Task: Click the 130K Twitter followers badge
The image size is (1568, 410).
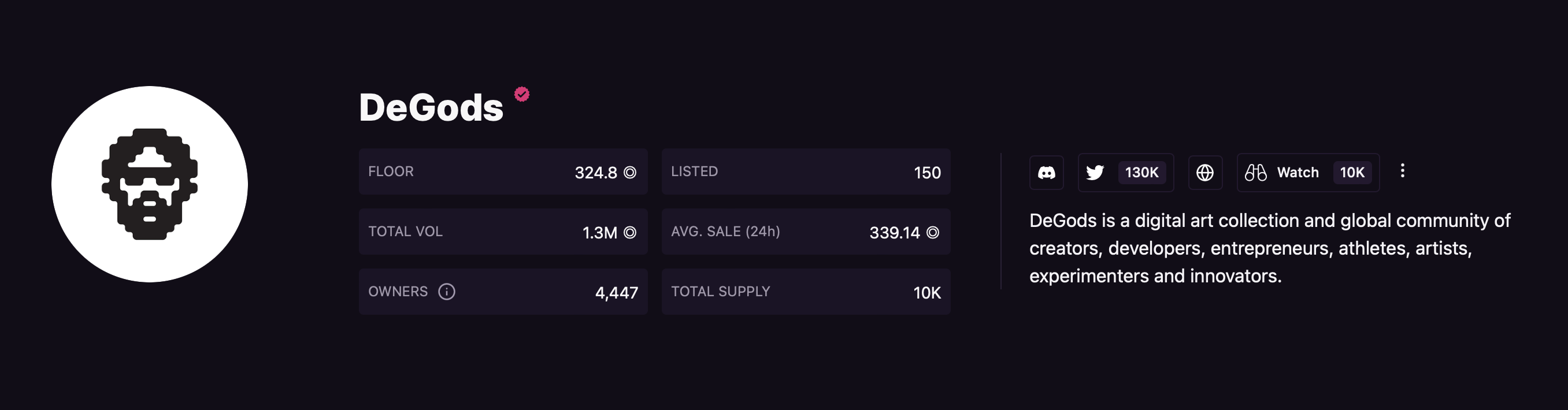Action: point(1142,173)
